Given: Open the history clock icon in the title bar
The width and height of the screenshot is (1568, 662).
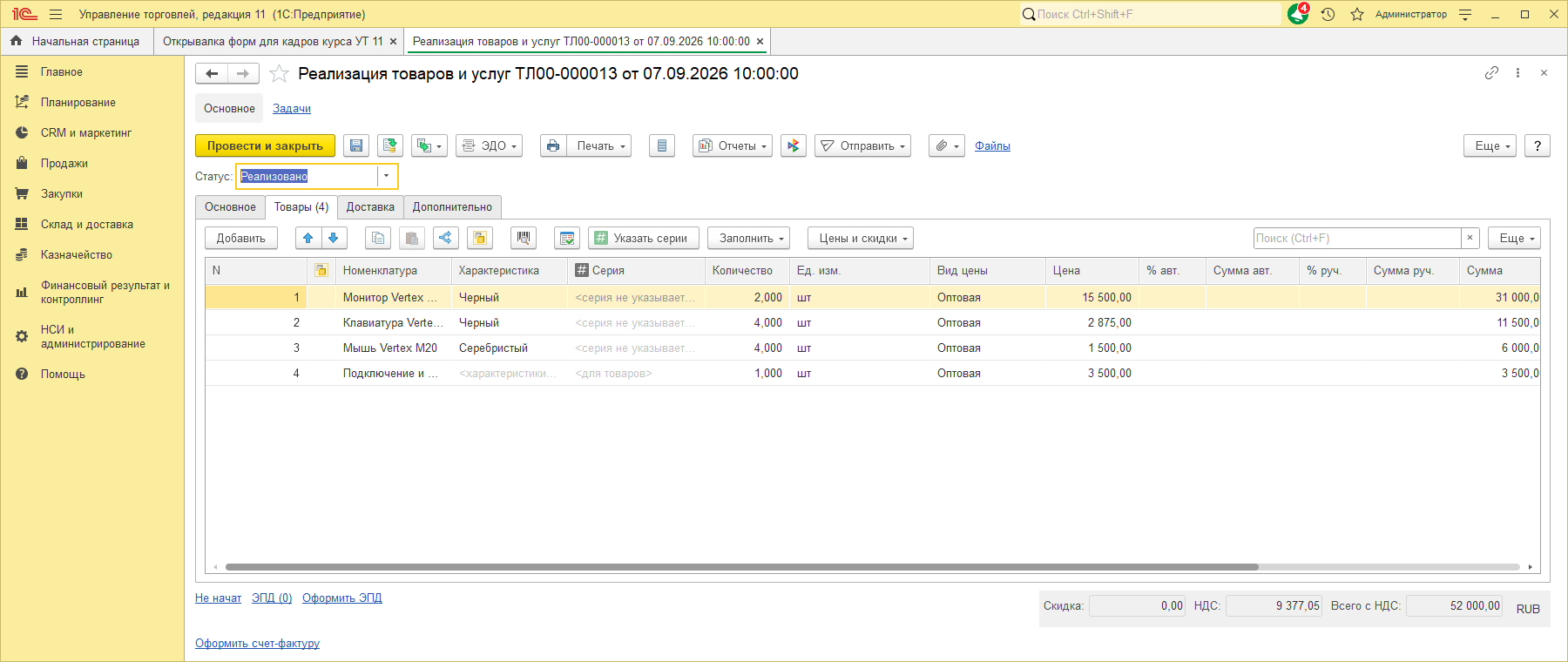Looking at the screenshot, I should click(1328, 14).
